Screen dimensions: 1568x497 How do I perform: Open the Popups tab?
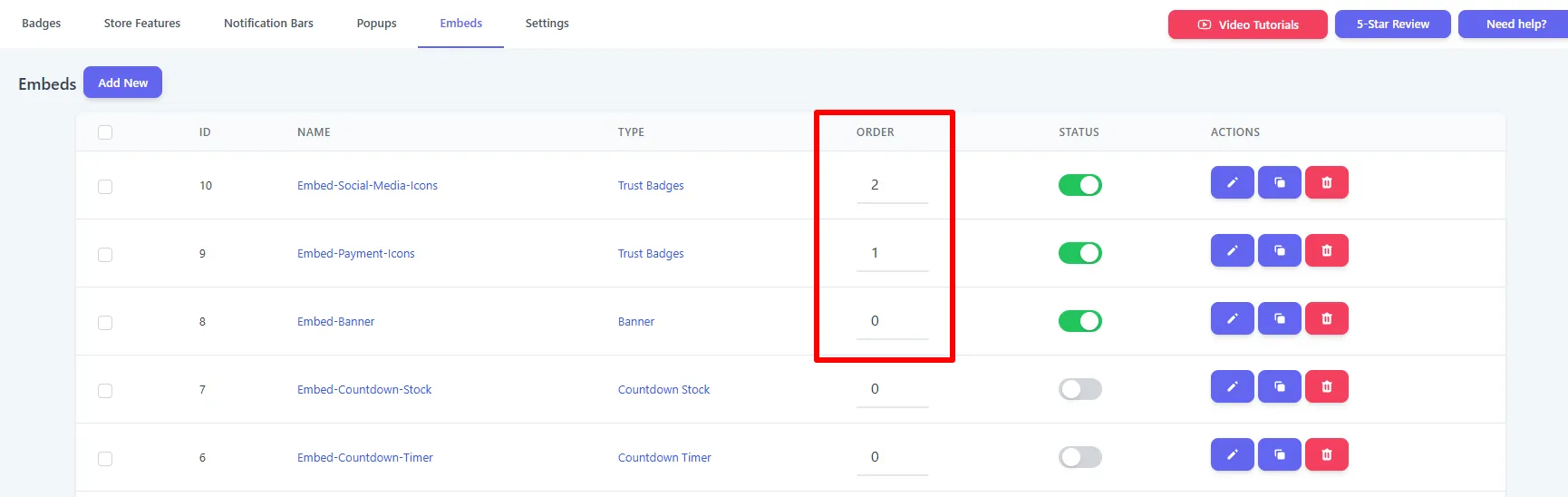(377, 24)
